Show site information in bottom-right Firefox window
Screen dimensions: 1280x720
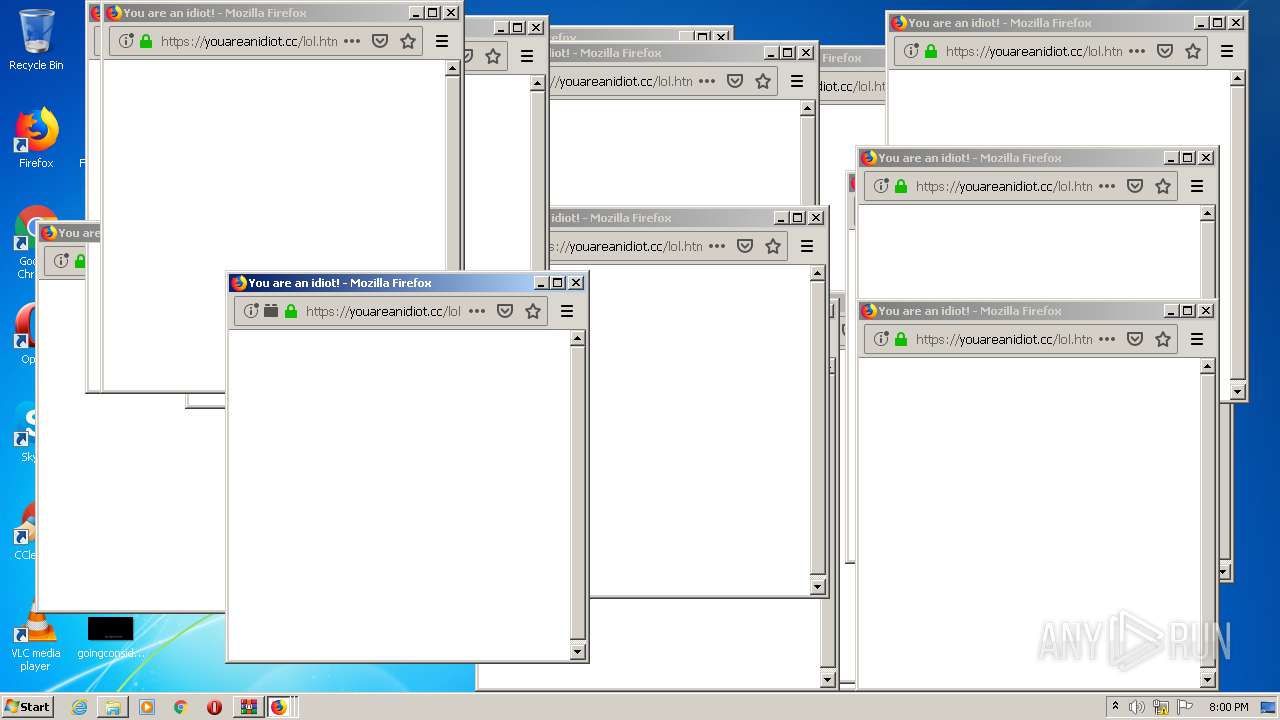881,339
